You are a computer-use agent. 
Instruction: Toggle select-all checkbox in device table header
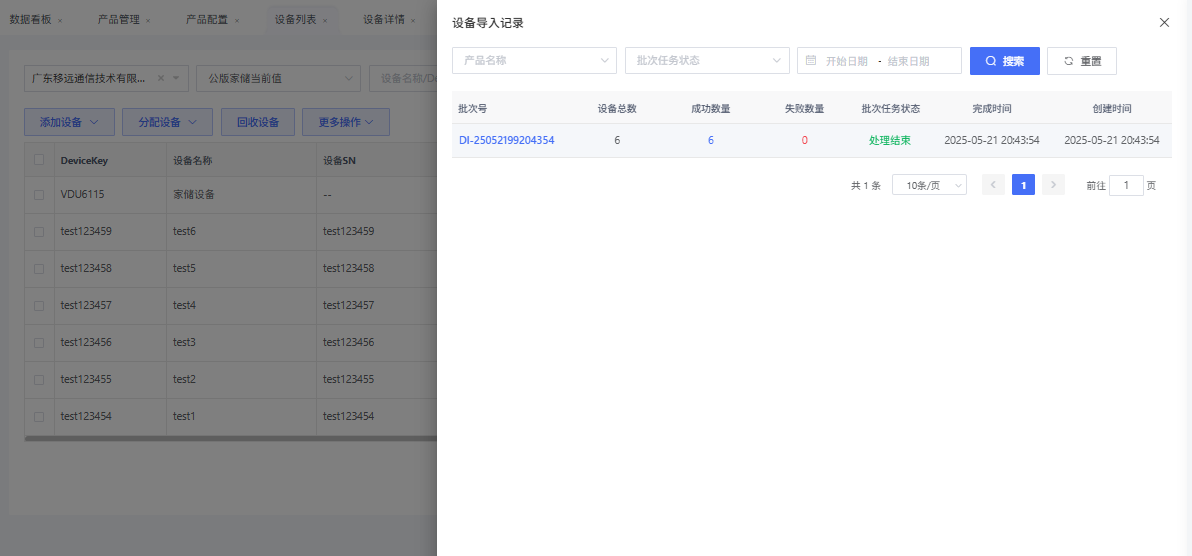(39, 160)
